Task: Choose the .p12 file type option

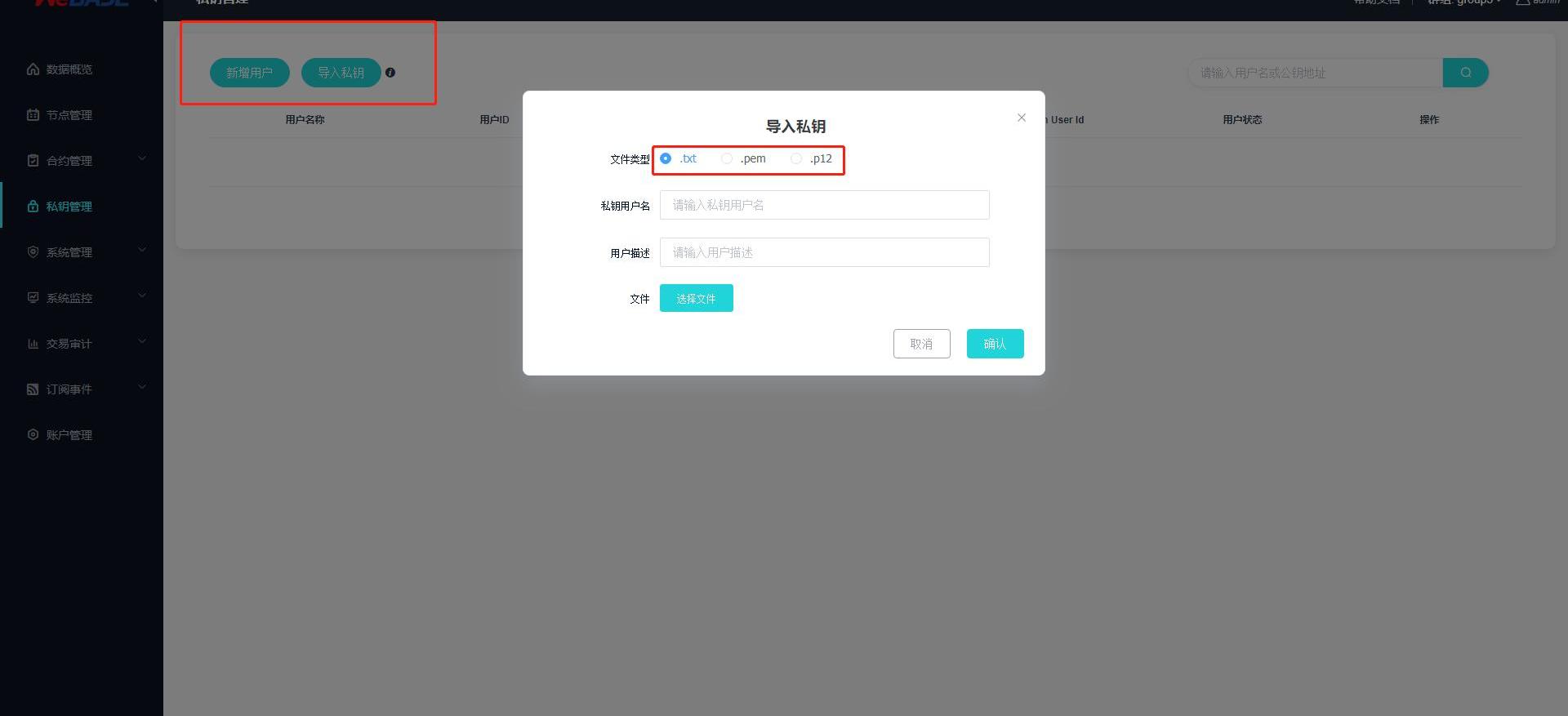Action: 796,158
